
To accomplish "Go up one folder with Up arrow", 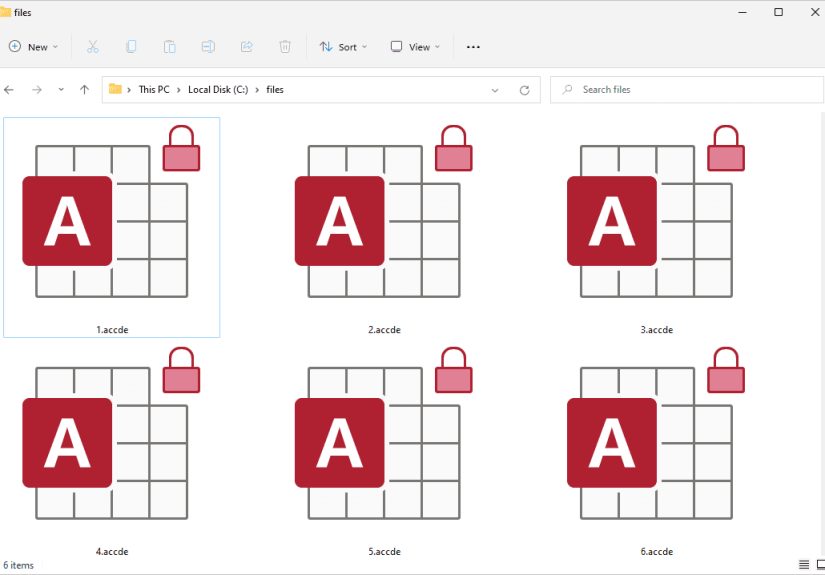I will (x=84, y=90).
